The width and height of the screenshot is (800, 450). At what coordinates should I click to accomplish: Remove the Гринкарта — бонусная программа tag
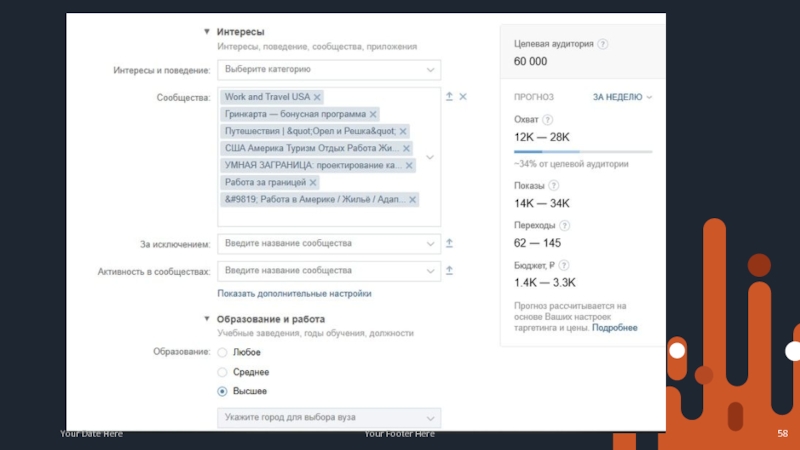click(x=373, y=114)
